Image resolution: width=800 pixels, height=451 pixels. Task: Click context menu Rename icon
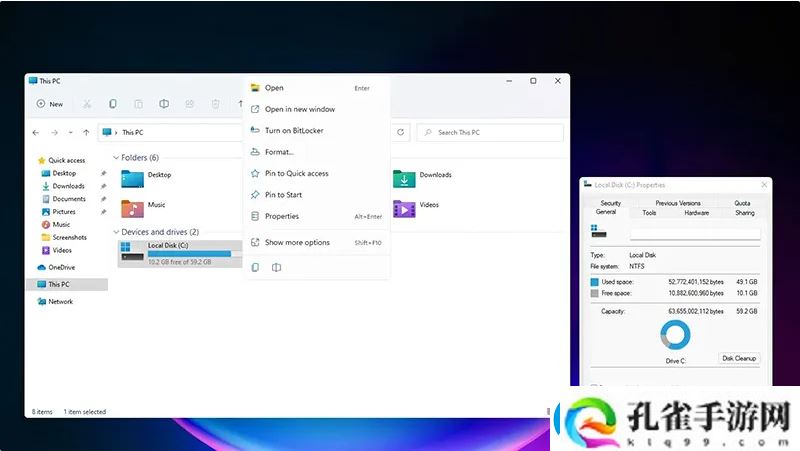[x=276, y=267]
